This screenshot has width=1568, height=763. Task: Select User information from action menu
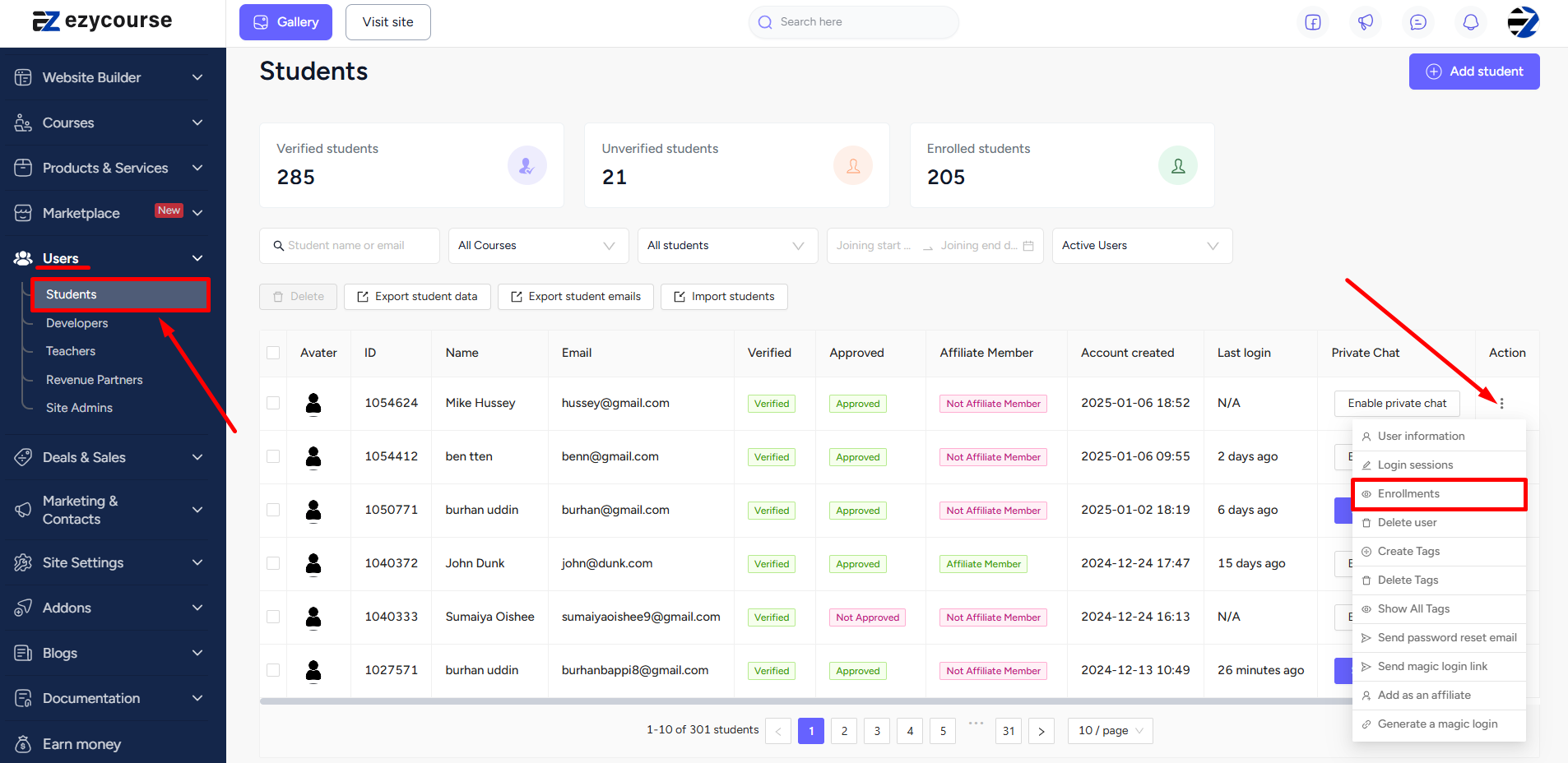(1439, 437)
